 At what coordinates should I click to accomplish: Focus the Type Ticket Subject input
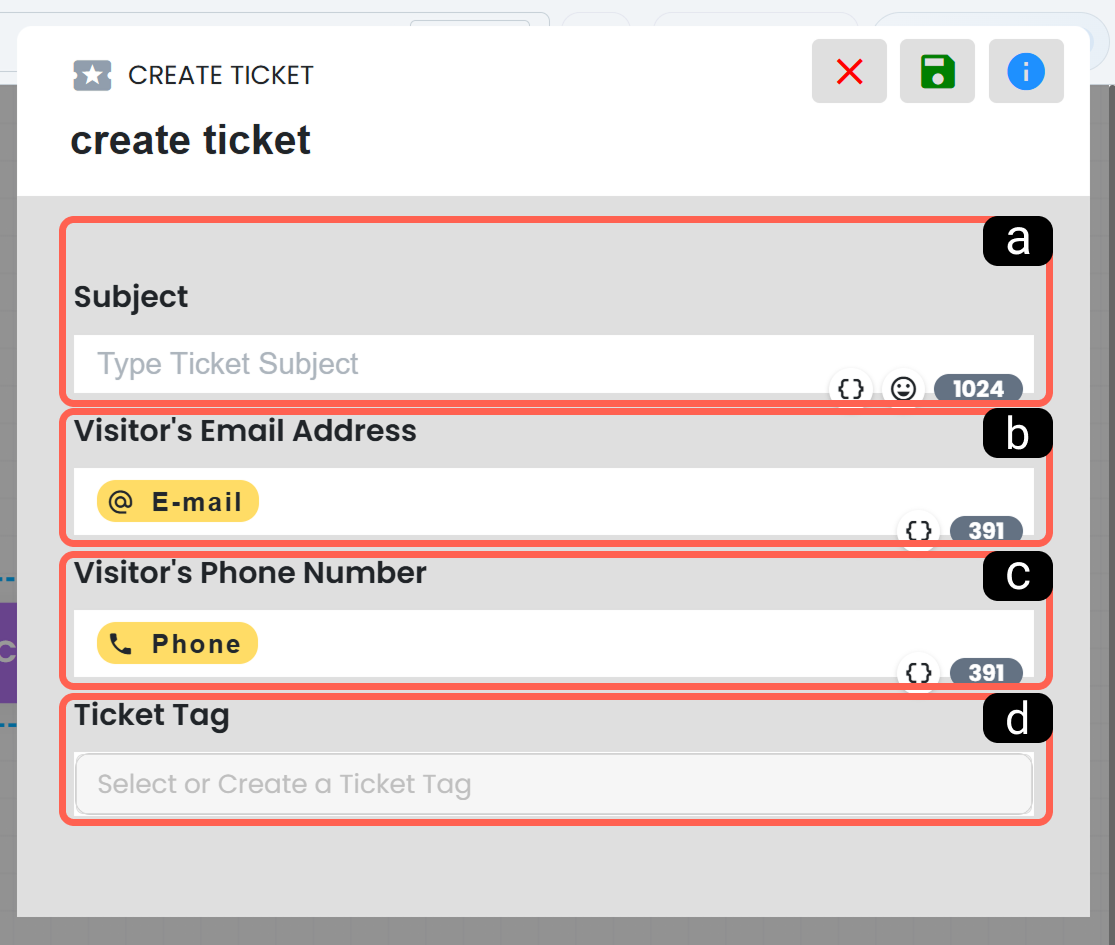click(554, 363)
